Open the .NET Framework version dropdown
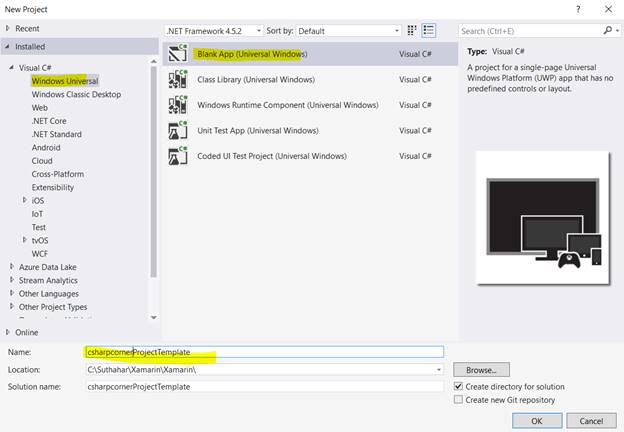 (x=214, y=31)
